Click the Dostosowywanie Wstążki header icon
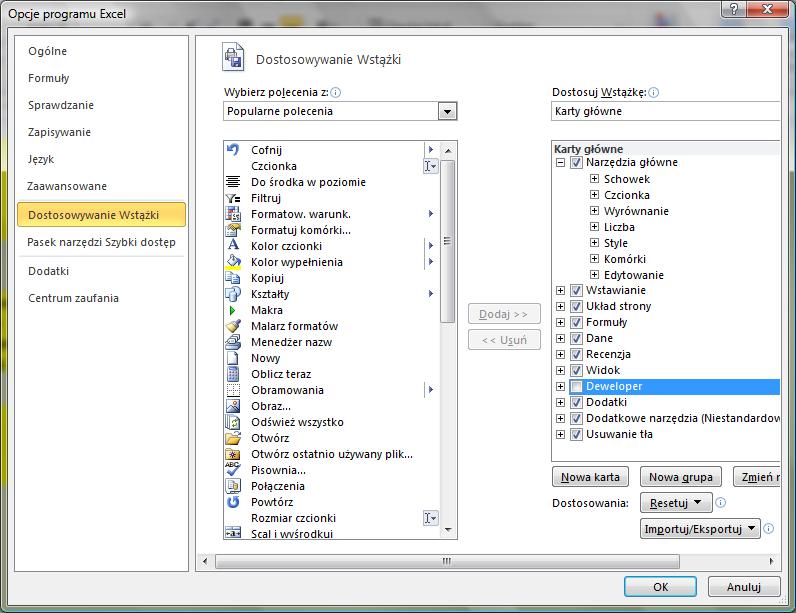 pos(233,57)
